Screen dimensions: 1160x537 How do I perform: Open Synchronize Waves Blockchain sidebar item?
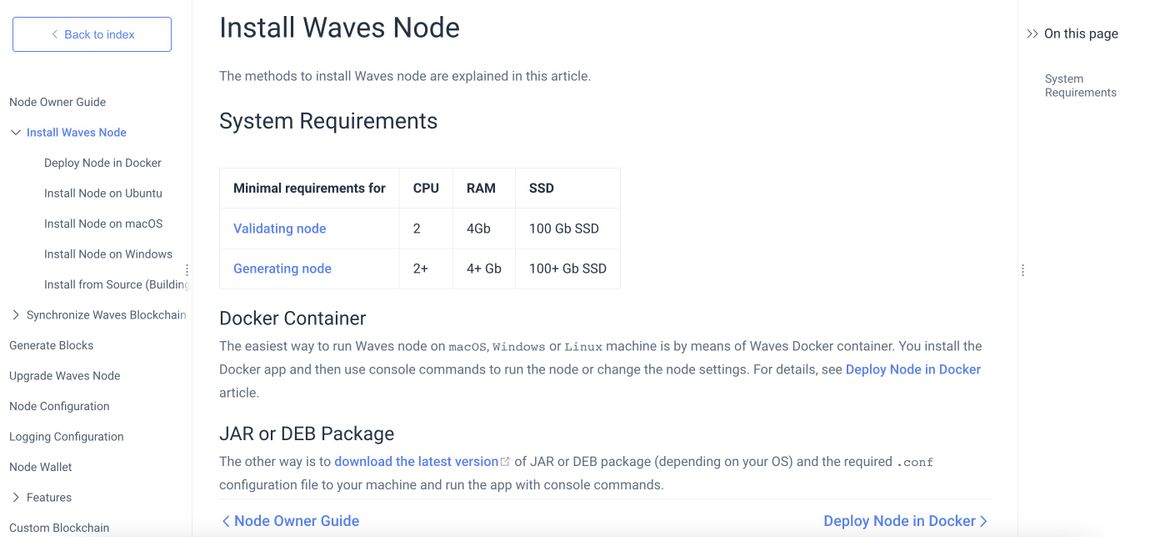107,315
